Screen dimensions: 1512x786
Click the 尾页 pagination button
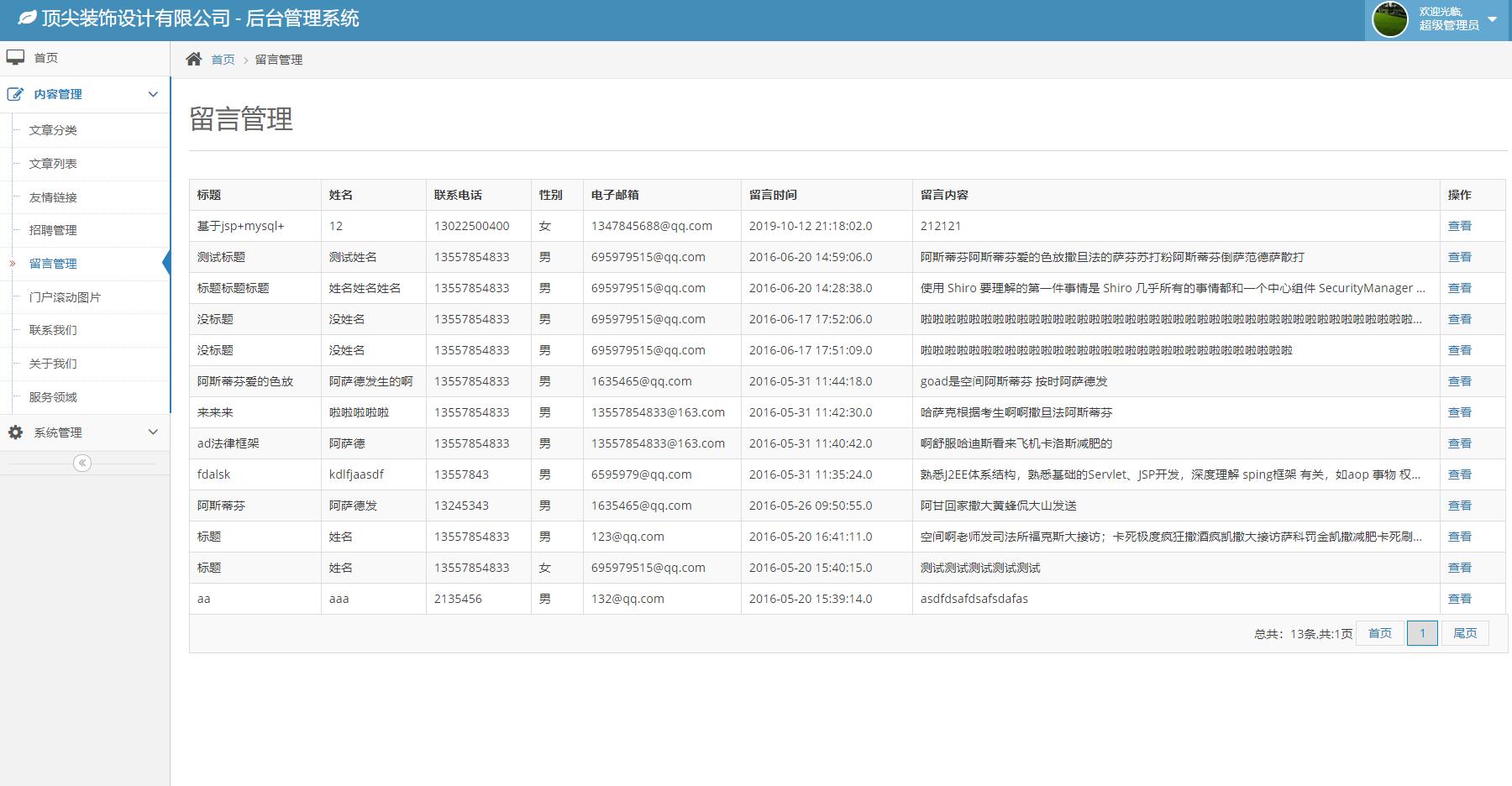[x=1464, y=633]
